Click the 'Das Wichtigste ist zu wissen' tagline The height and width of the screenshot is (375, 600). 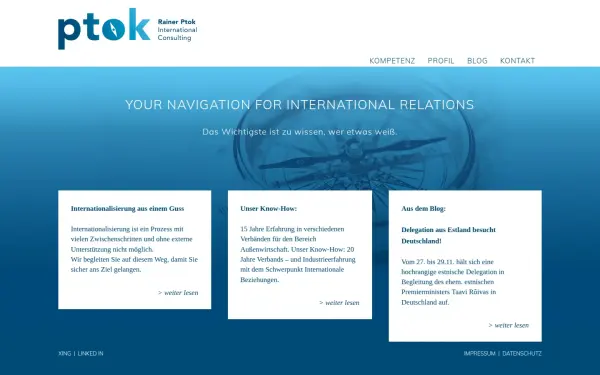click(300, 132)
